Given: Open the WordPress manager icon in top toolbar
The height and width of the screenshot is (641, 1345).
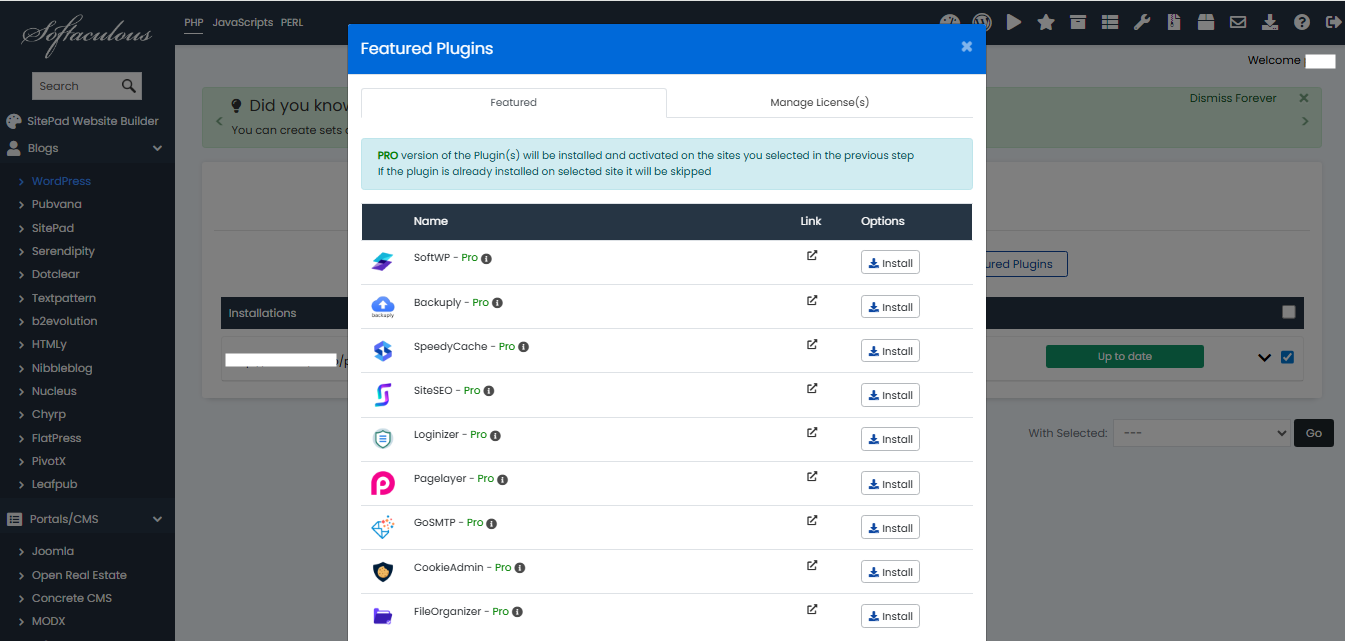Looking at the screenshot, I should tap(982, 22).
